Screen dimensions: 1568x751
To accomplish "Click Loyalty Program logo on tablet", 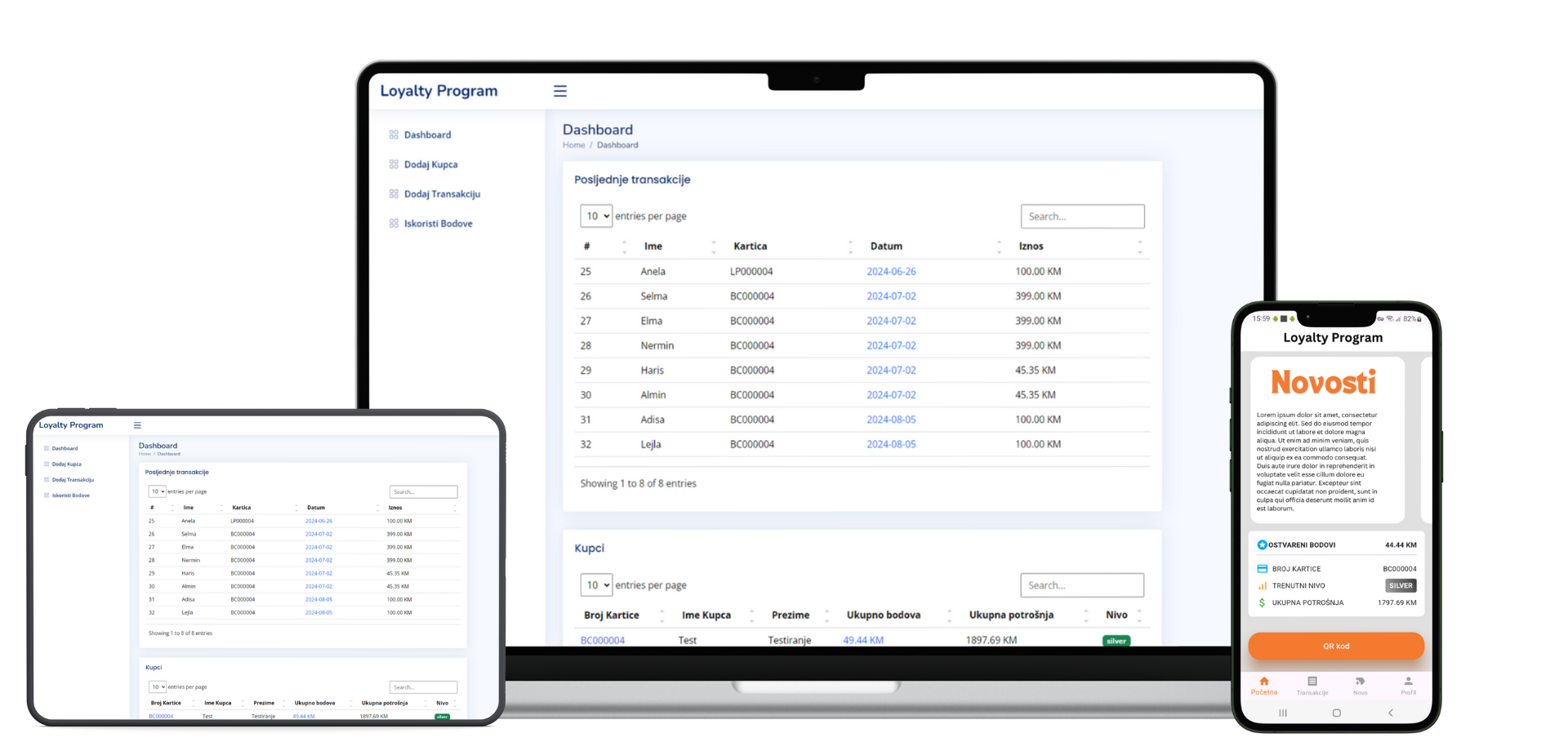I will click(x=71, y=425).
